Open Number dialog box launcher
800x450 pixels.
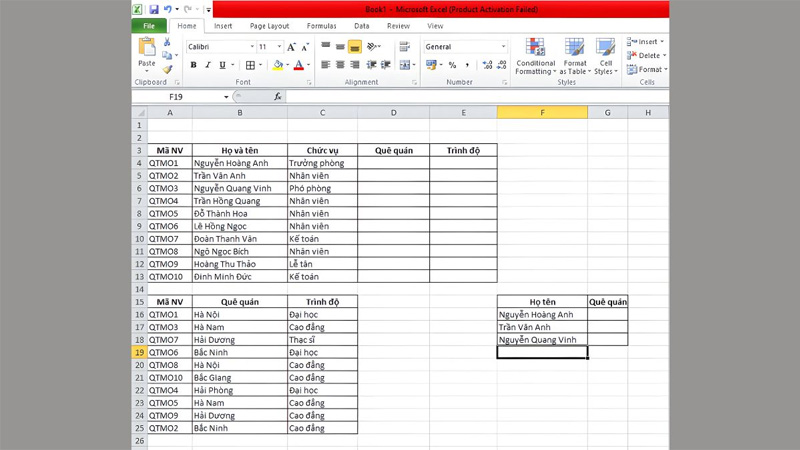[x=504, y=82]
